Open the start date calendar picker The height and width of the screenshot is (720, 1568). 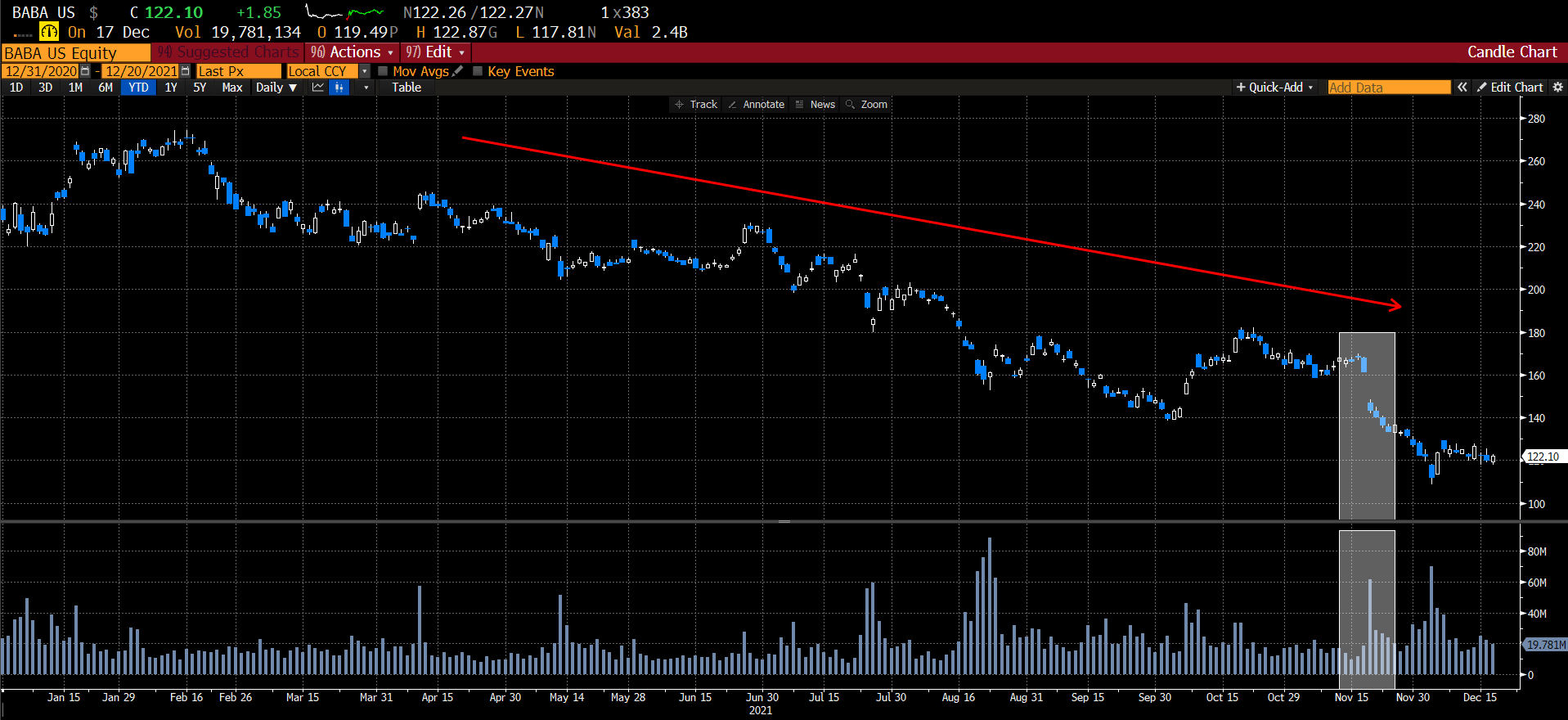(x=85, y=71)
